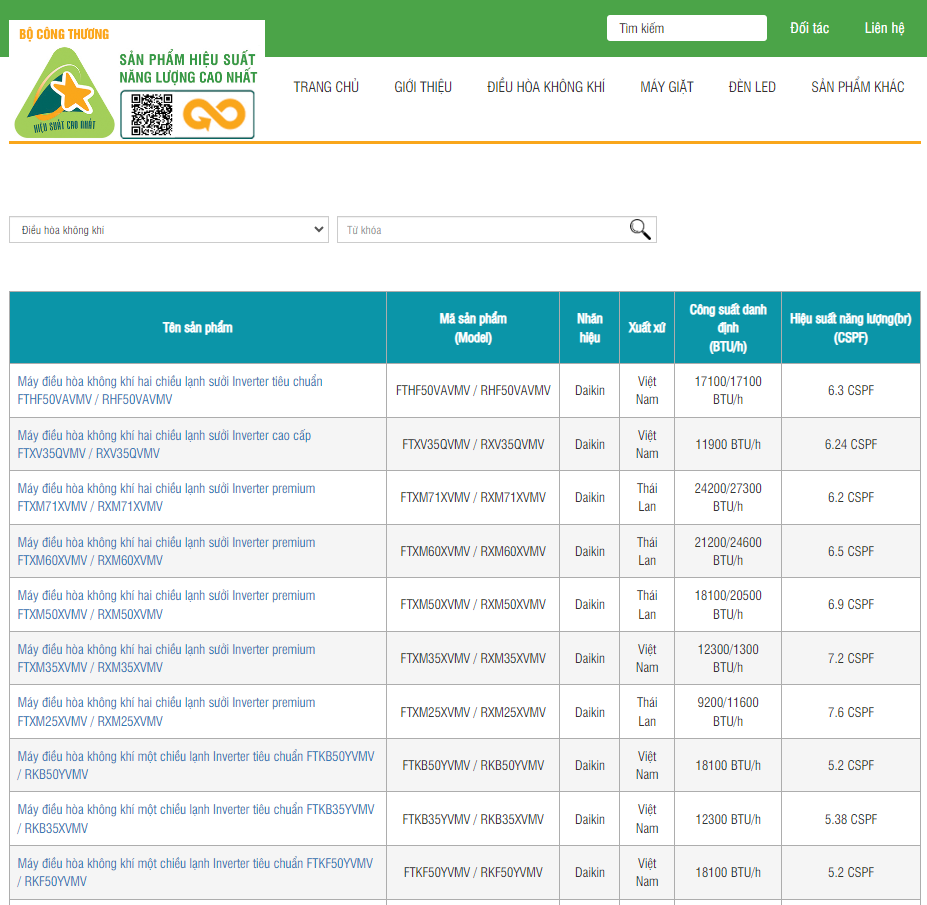The width and height of the screenshot is (927, 905).
Task: Open product link FTKB35YVMV / RKB35XVMV
Action: 196,819
